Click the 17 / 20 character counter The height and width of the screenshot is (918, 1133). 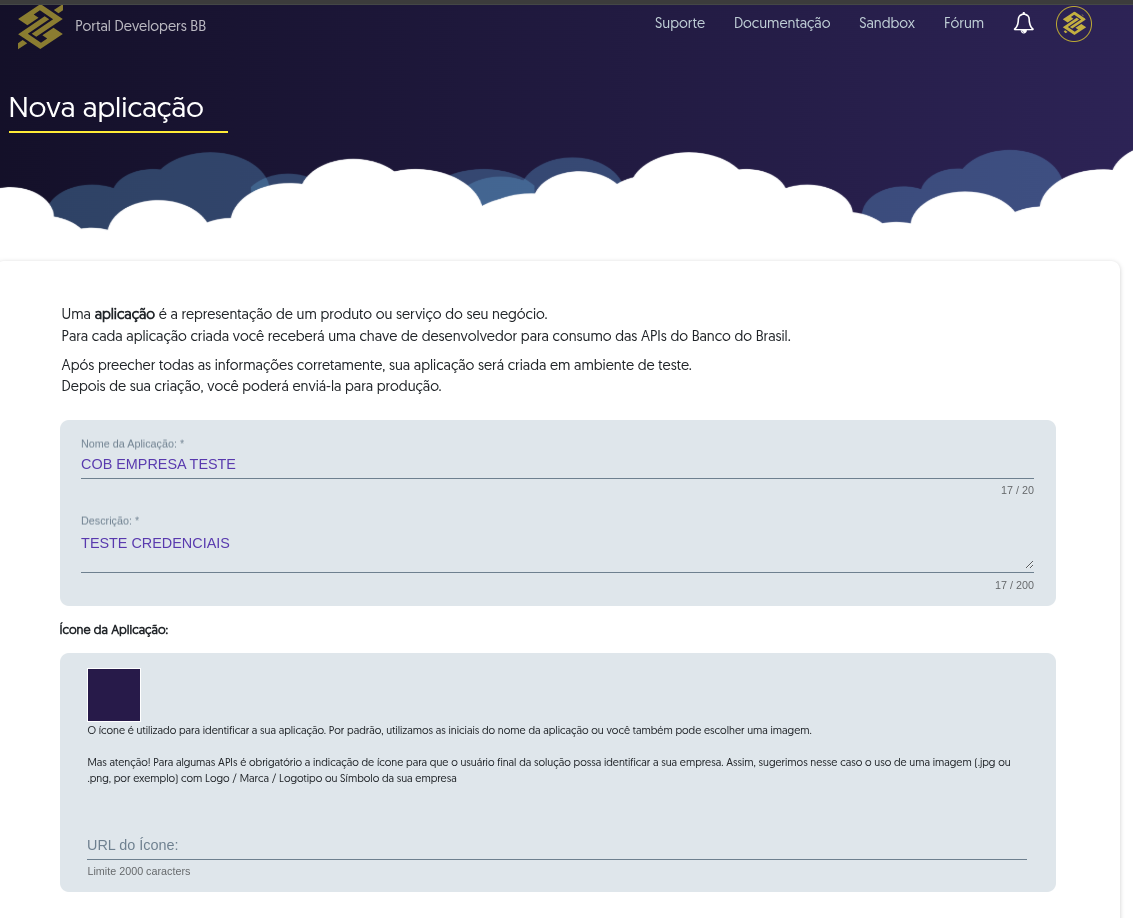[x=1017, y=490]
